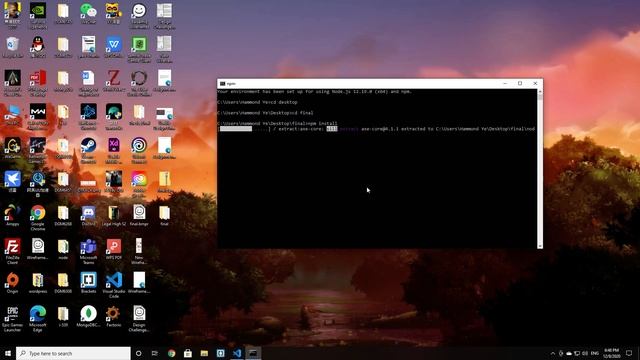
Task: Open the WPS PDF desktop shortcut
Action: pyautogui.click(x=113, y=249)
